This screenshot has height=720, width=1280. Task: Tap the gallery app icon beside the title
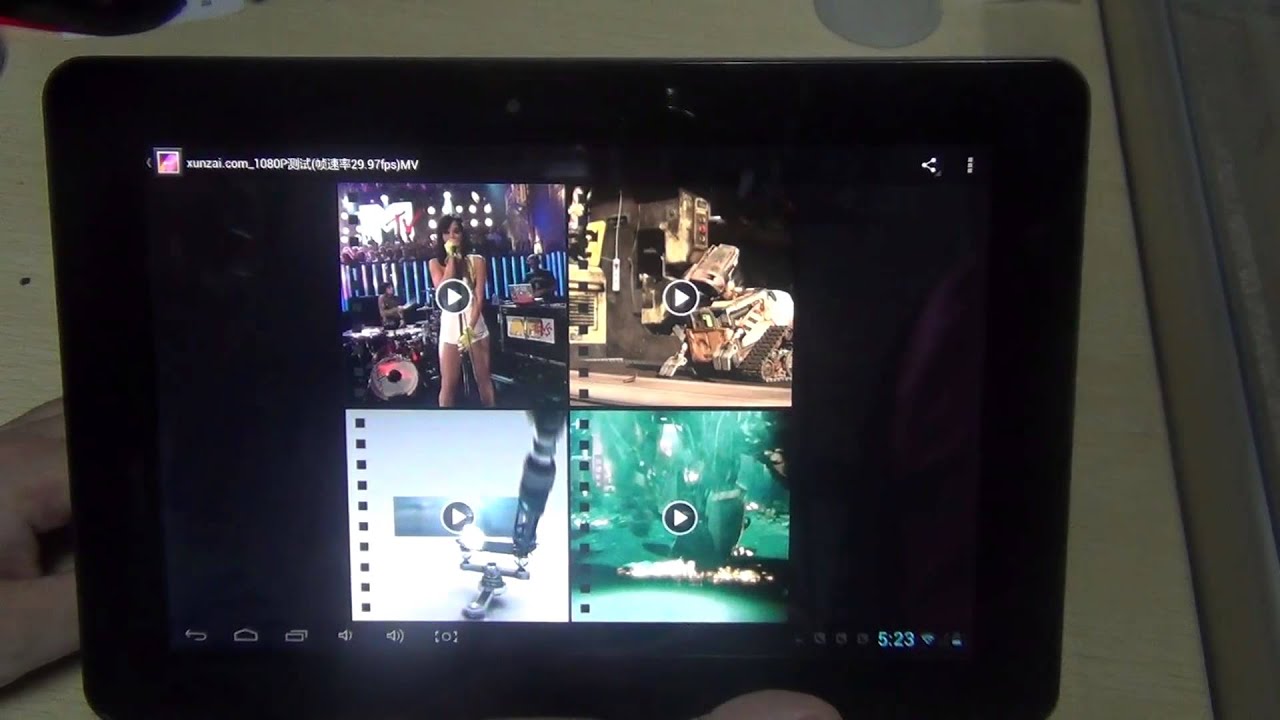168,162
